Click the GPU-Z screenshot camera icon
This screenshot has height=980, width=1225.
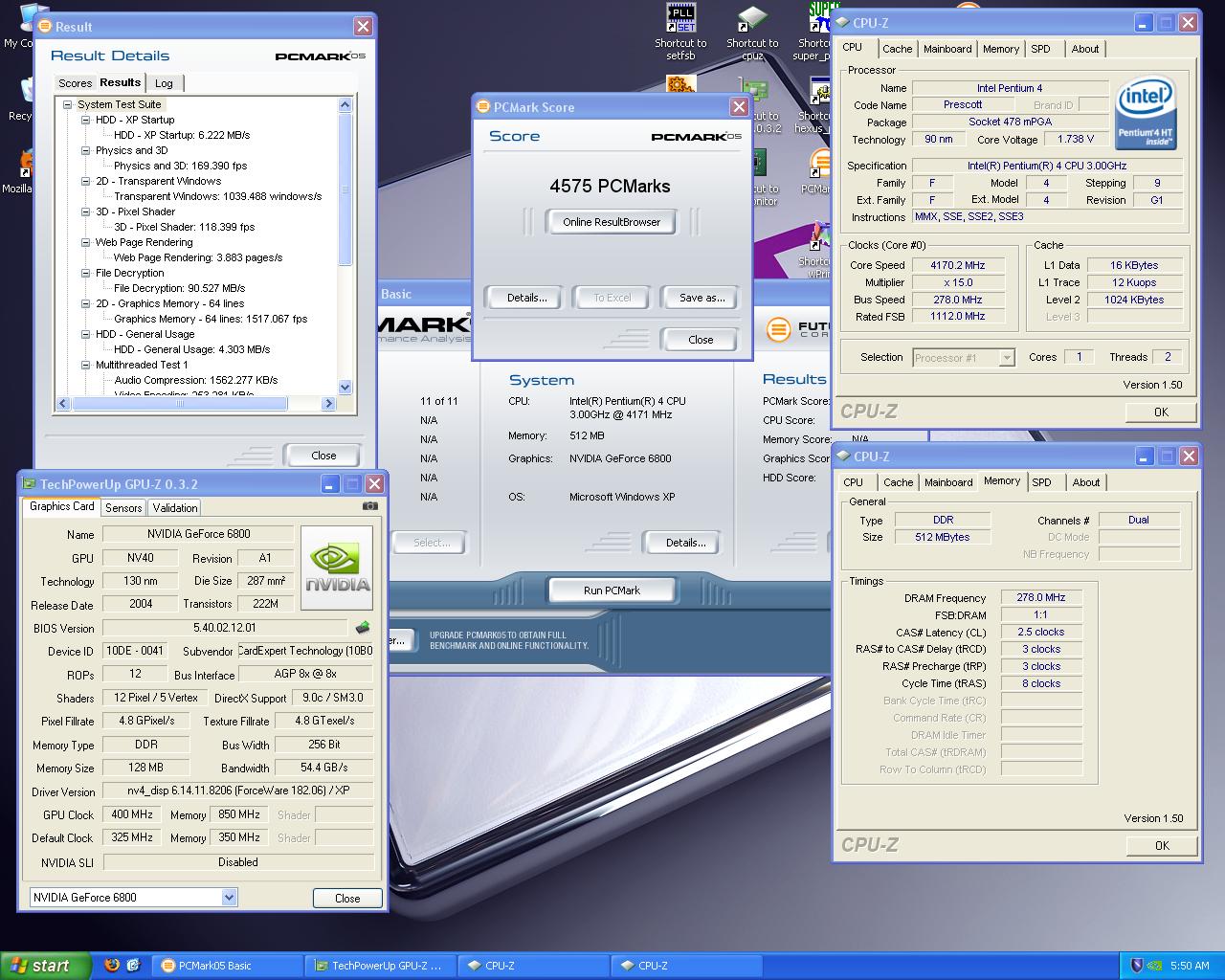[370, 506]
